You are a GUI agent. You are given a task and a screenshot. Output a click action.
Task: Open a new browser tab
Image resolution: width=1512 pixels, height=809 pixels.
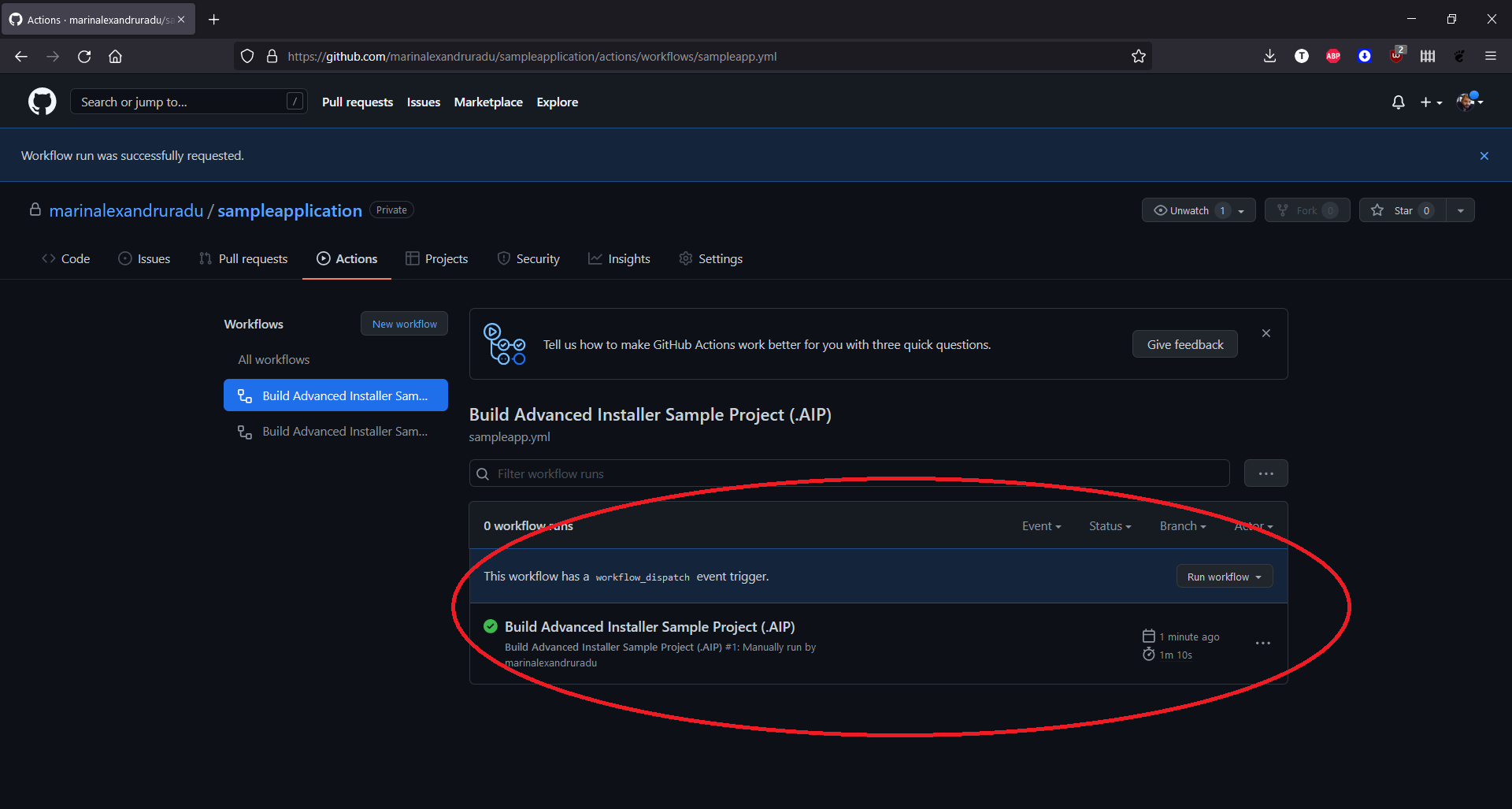click(213, 20)
